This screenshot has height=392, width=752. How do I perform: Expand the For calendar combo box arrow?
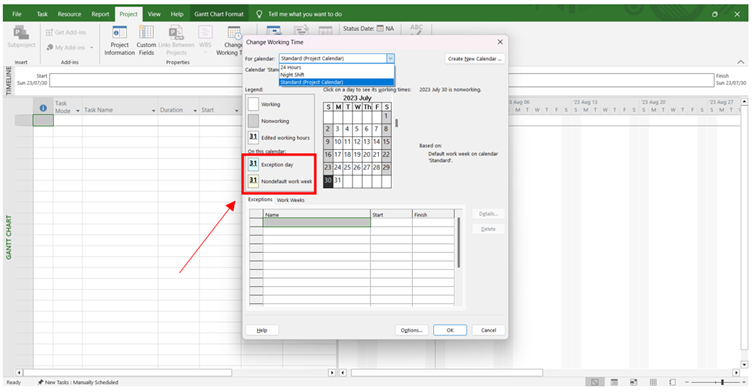pyautogui.click(x=390, y=59)
